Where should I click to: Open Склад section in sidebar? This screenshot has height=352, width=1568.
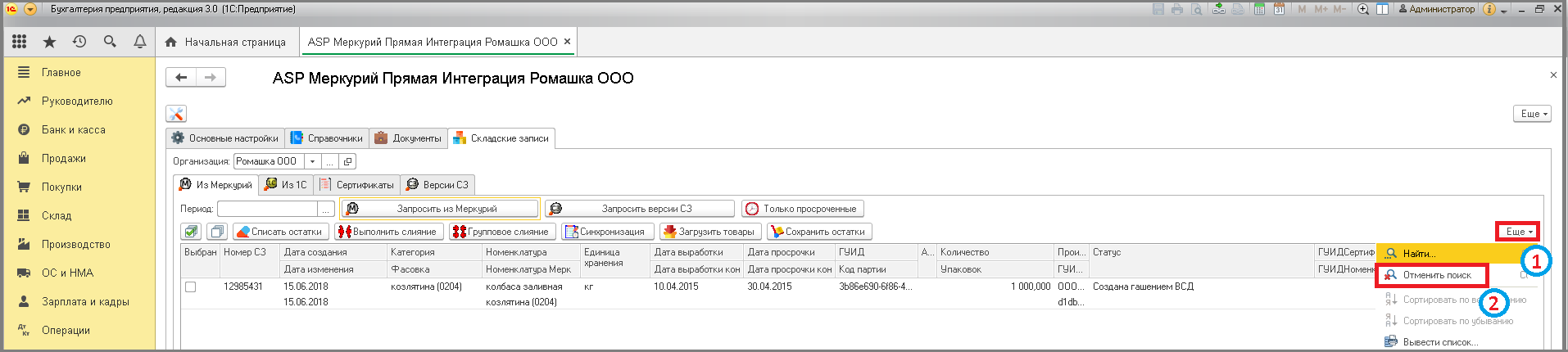click(57, 215)
